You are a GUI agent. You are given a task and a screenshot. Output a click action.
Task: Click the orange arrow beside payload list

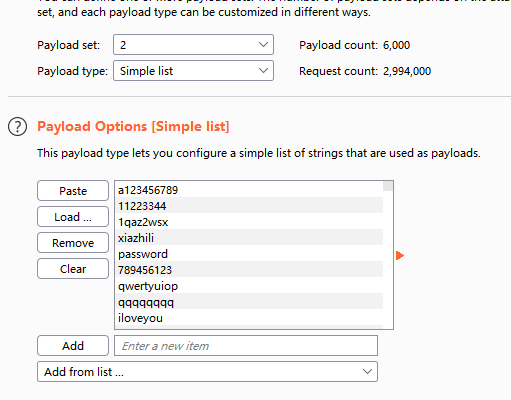pos(400,256)
